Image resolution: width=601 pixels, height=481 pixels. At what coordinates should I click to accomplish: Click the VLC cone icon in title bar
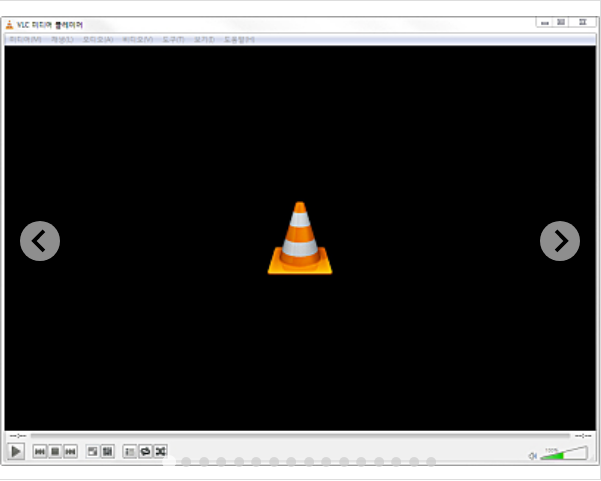pyautogui.click(x=10, y=25)
